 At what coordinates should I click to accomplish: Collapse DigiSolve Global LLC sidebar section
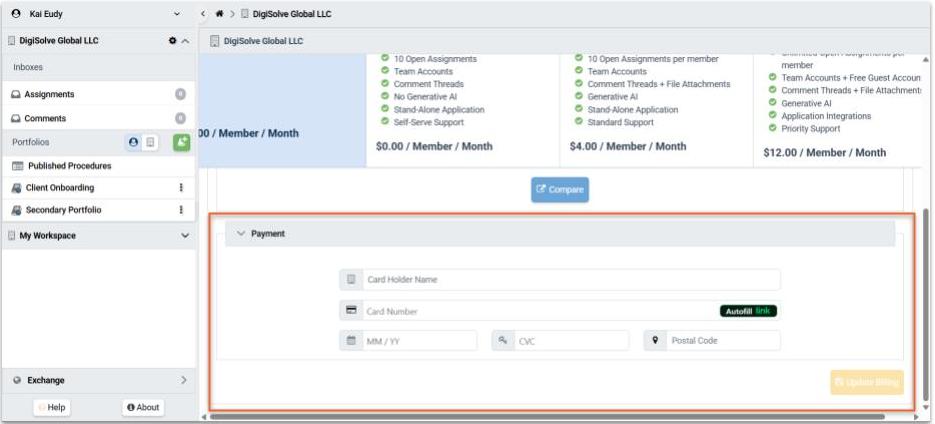pyautogui.click(x=185, y=41)
